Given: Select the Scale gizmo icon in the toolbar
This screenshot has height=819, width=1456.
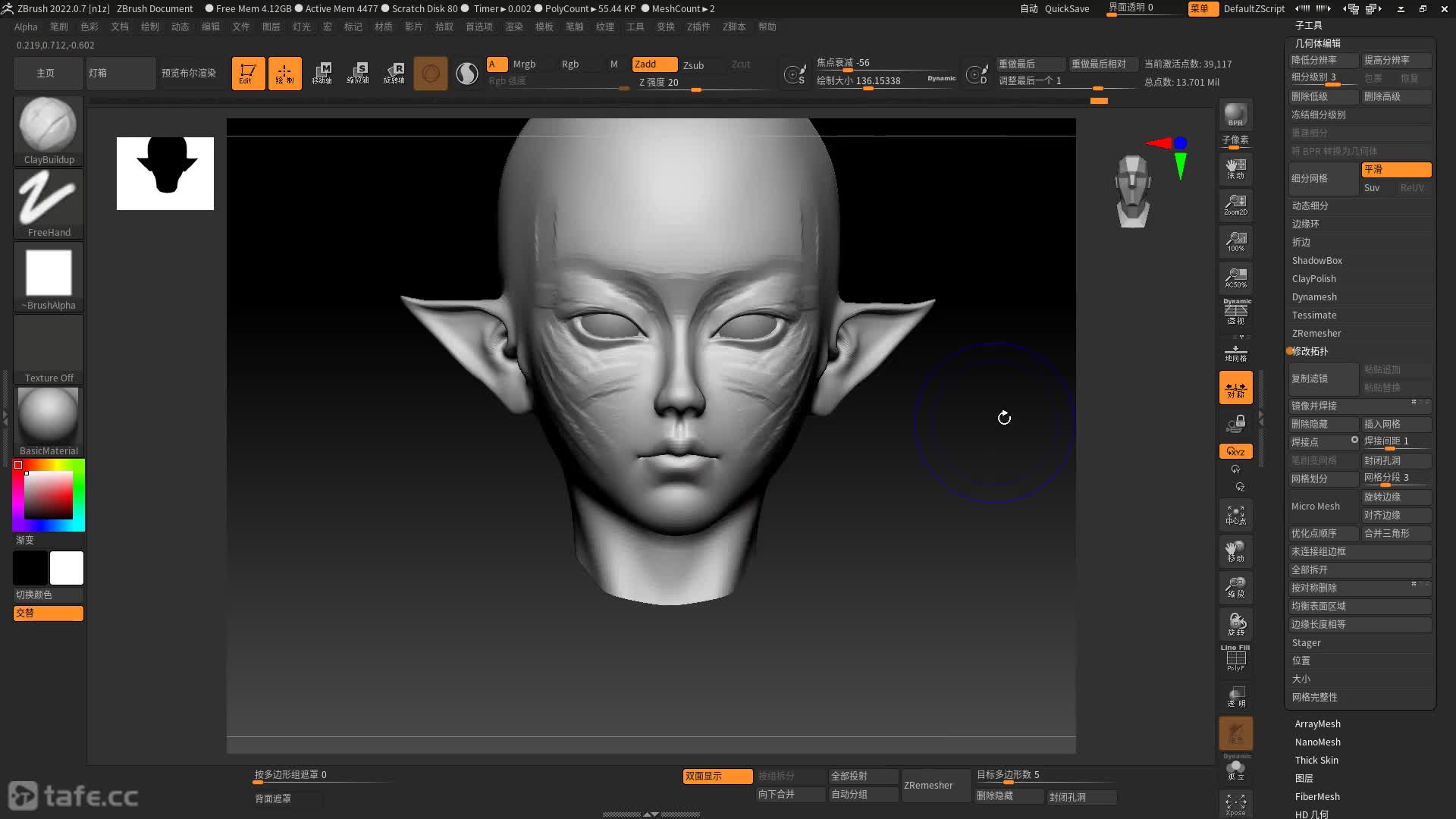Looking at the screenshot, I should tap(357, 73).
